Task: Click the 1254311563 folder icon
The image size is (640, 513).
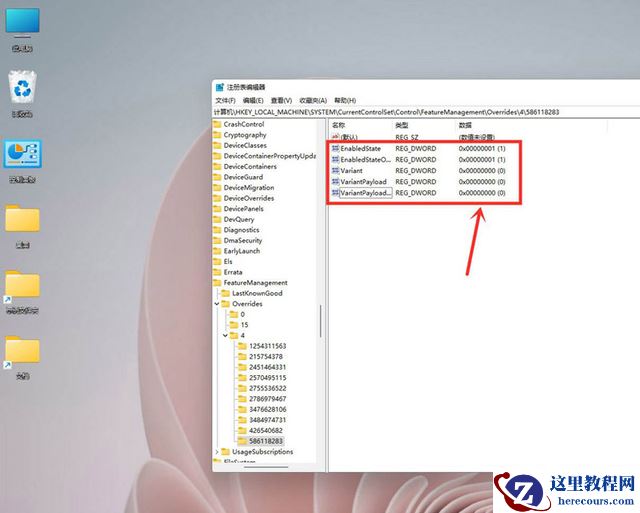Action: tap(242, 346)
